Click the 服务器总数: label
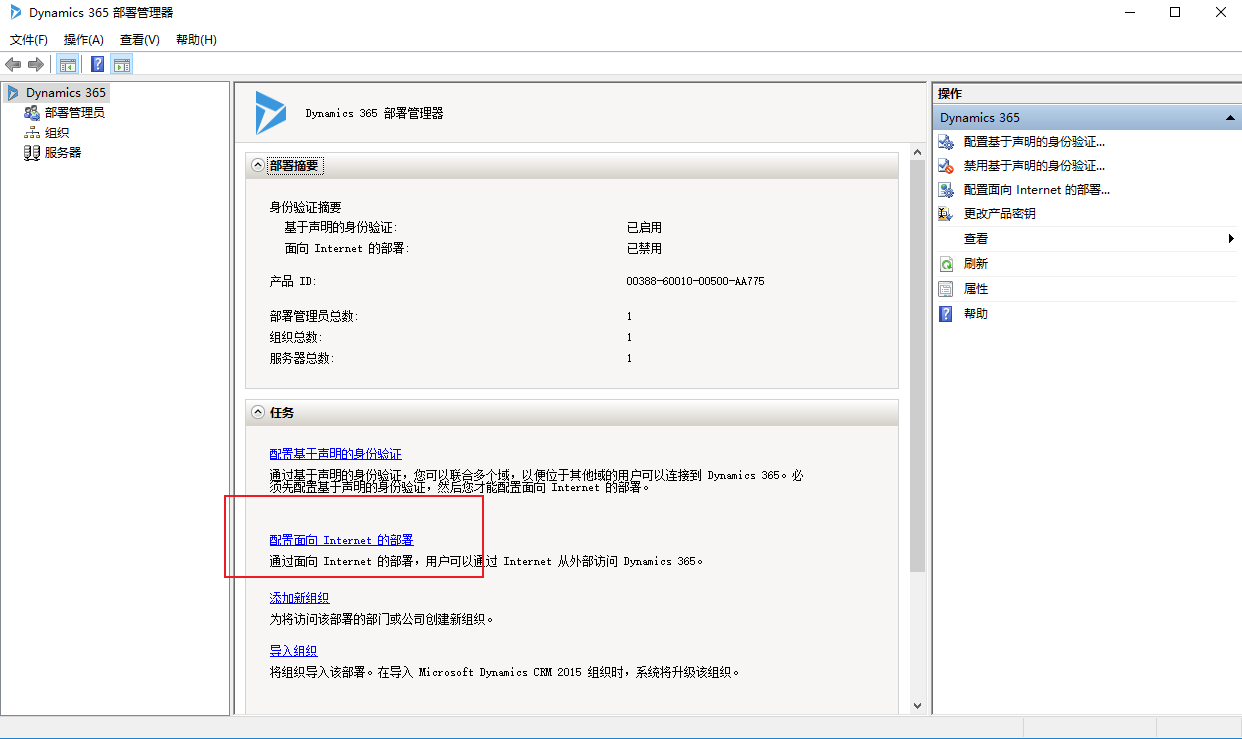 [302, 358]
